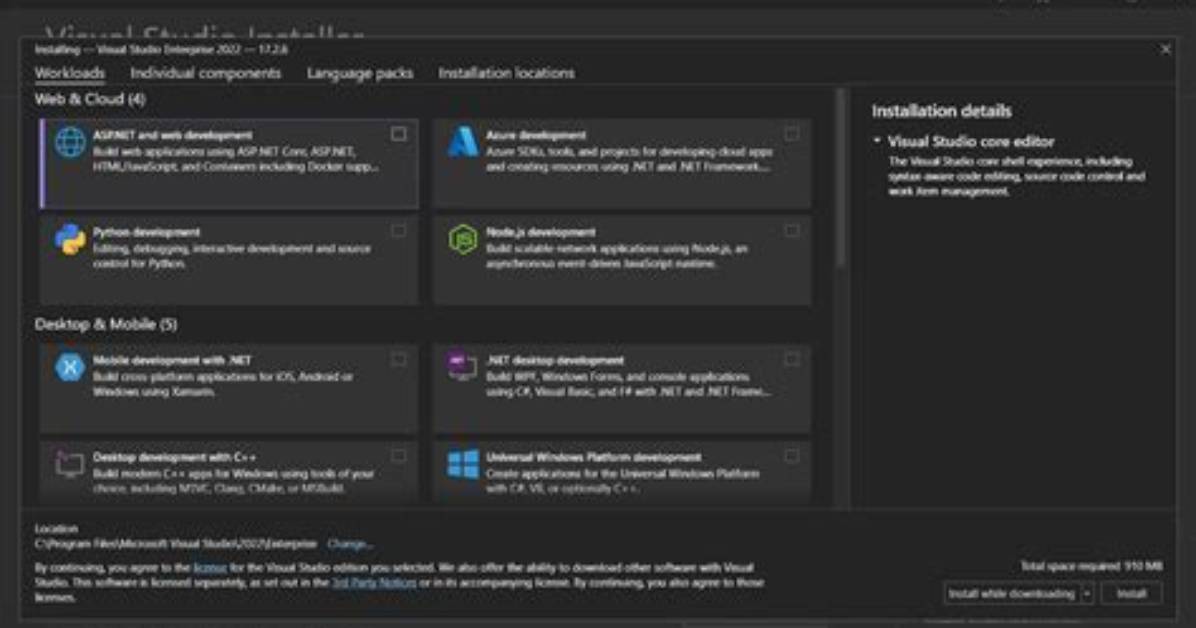Click the Mobile development with .NET Xamarin icon

click(69, 368)
